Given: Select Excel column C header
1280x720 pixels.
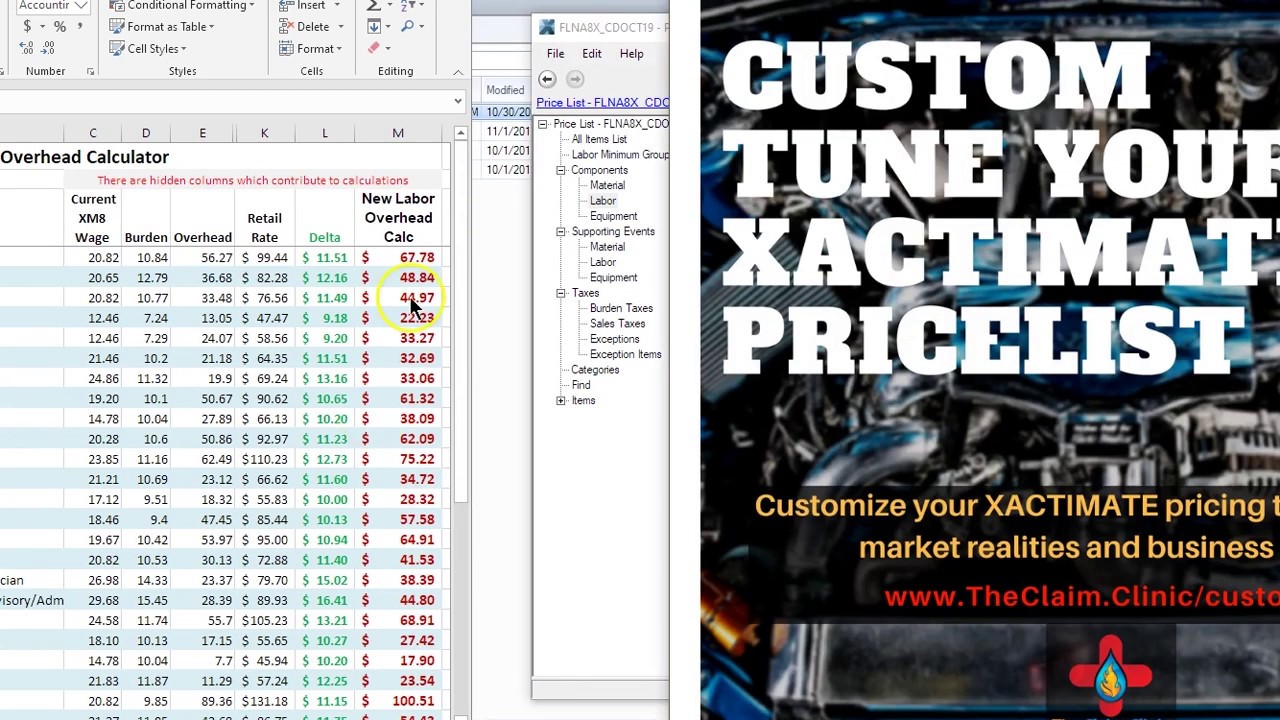Looking at the screenshot, I should coord(93,134).
